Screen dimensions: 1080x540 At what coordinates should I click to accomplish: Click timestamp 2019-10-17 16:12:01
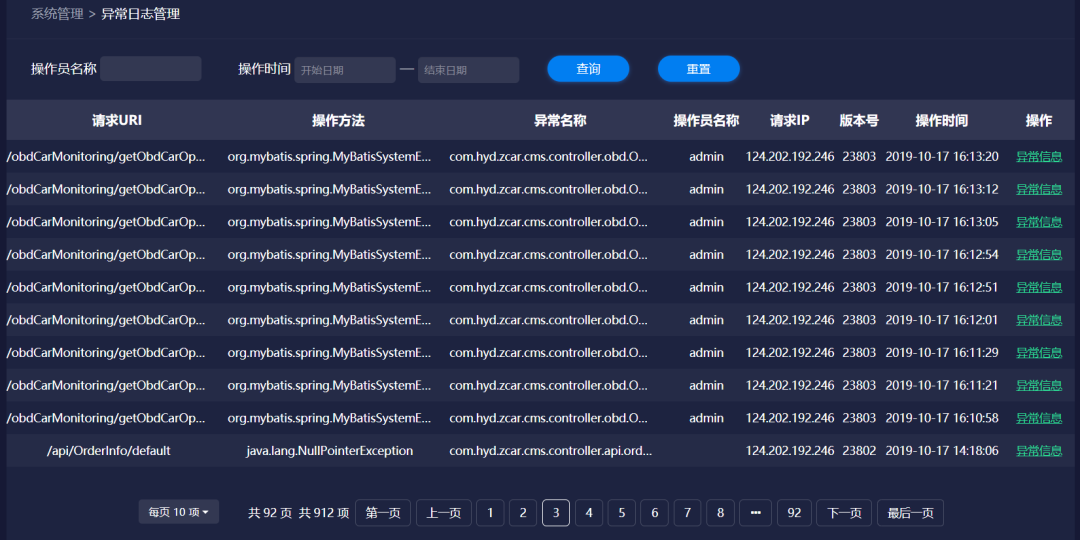[942, 320]
